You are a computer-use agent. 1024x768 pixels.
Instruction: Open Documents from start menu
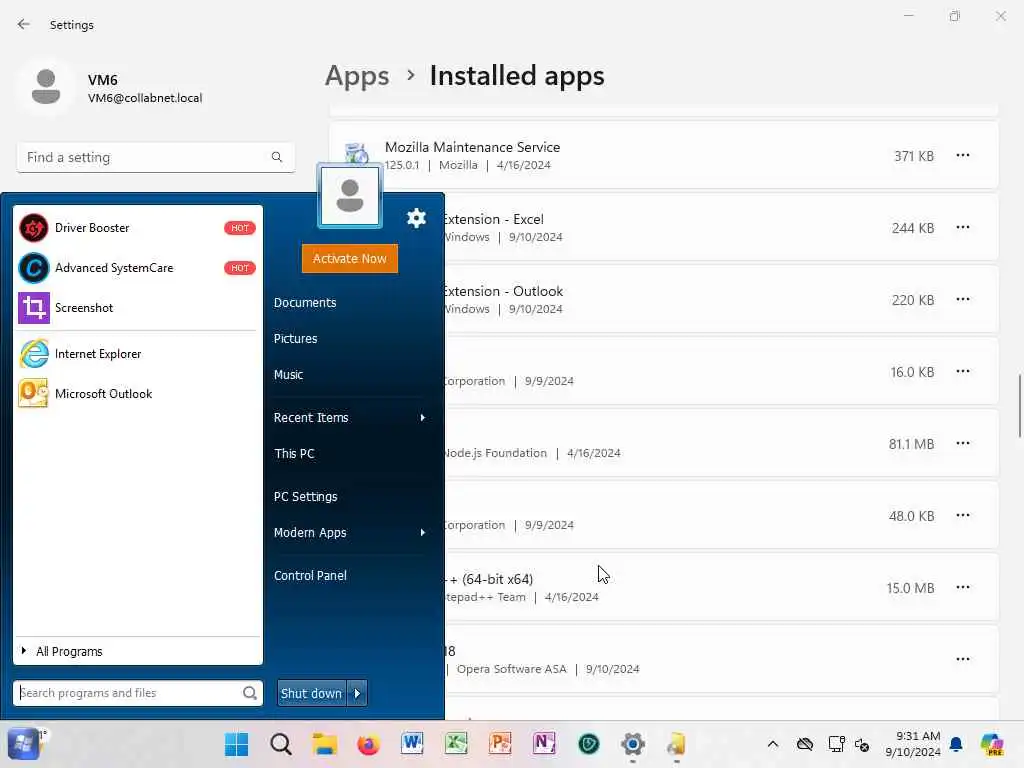coord(305,302)
